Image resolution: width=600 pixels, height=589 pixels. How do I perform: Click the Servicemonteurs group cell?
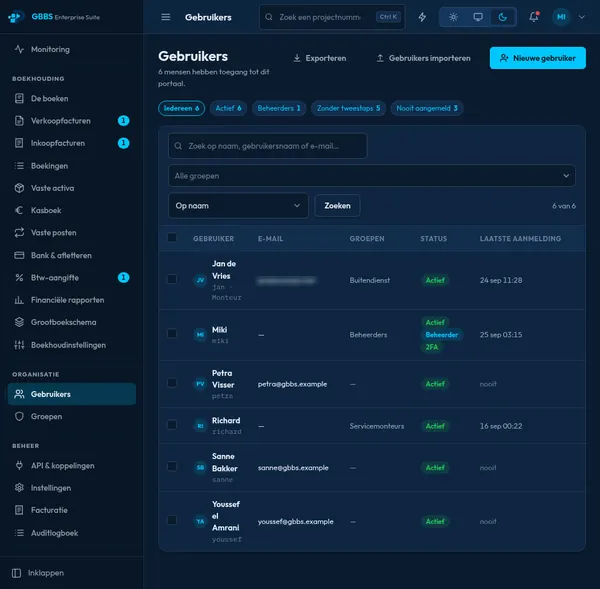[377, 426]
